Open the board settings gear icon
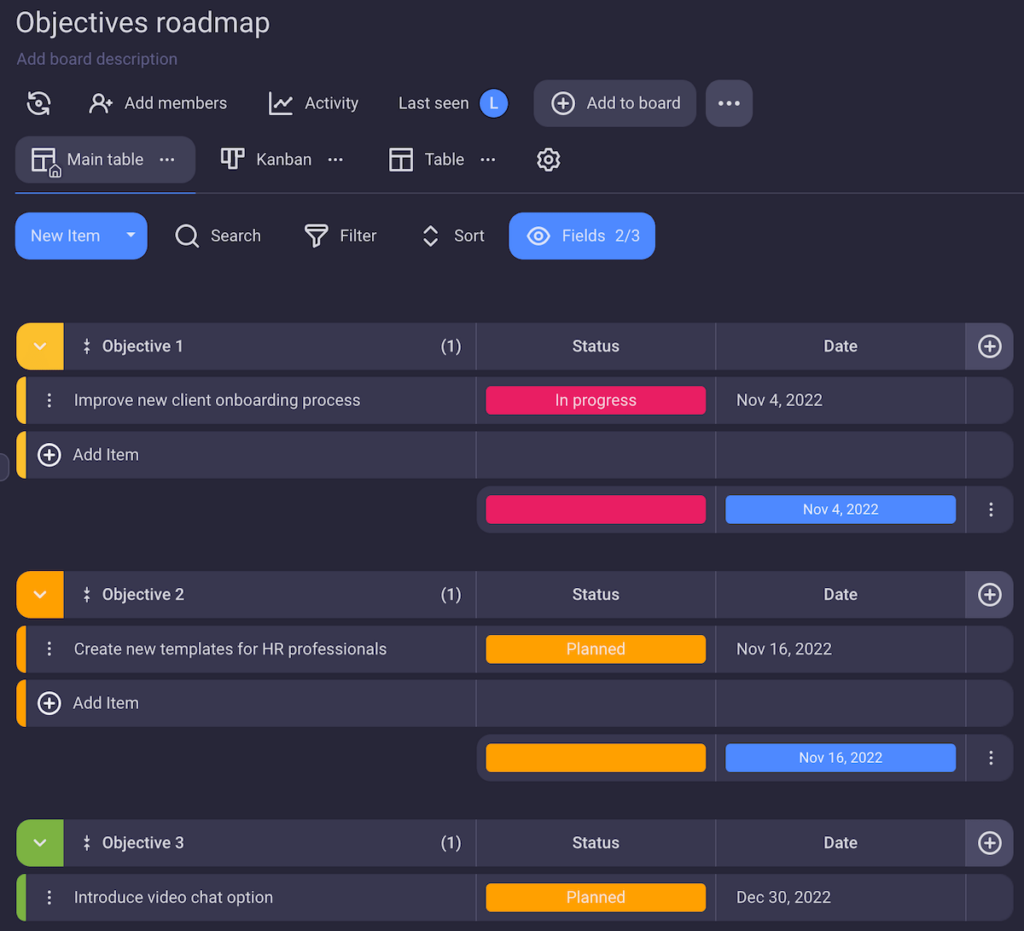Image resolution: width=1024 pixels, height=931 pixels. point(548,160)
